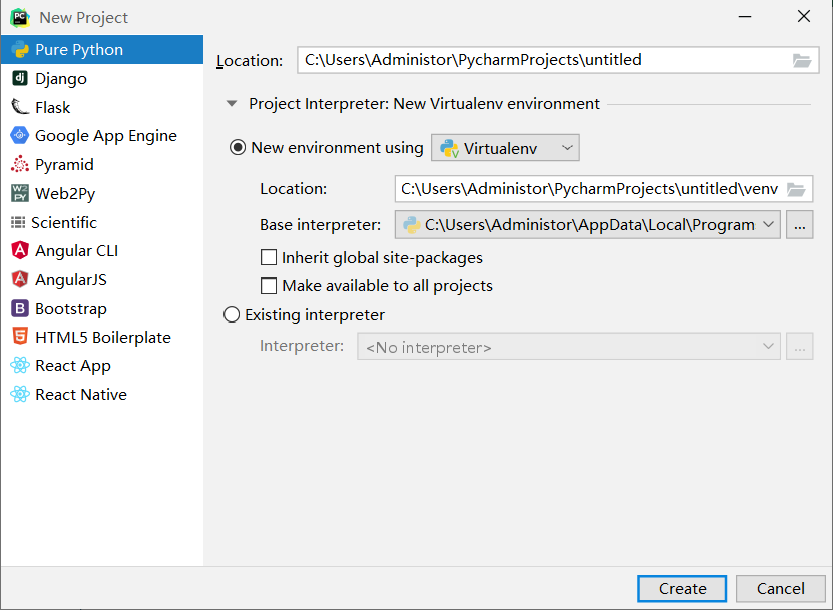The height and width of the screenshot is (610, 833).
Task: Select React Native project type label
Action: (x=81, y=395)
